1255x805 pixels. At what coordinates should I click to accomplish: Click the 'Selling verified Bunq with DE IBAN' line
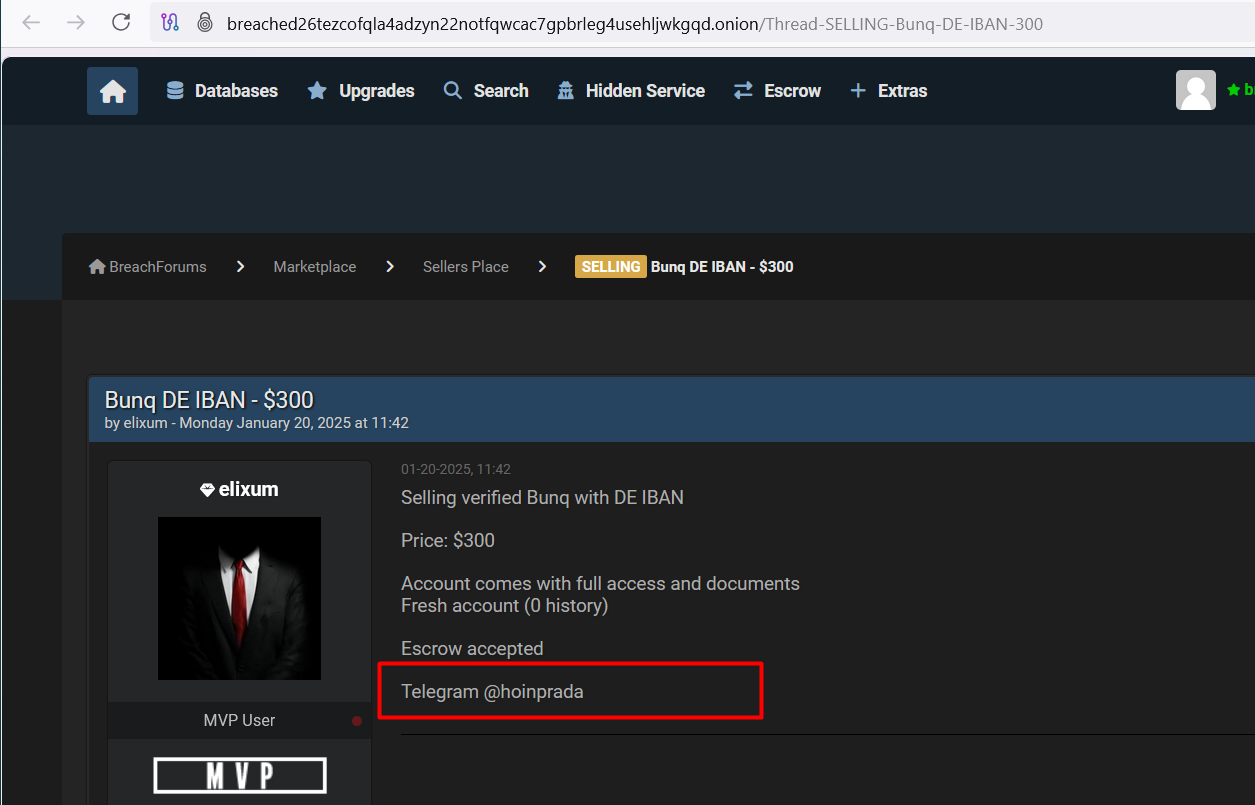tap(542, 497)
